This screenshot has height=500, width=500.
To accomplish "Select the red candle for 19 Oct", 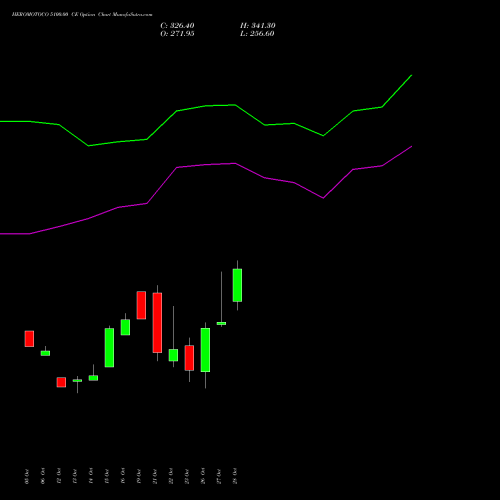I will pos(141,305).
